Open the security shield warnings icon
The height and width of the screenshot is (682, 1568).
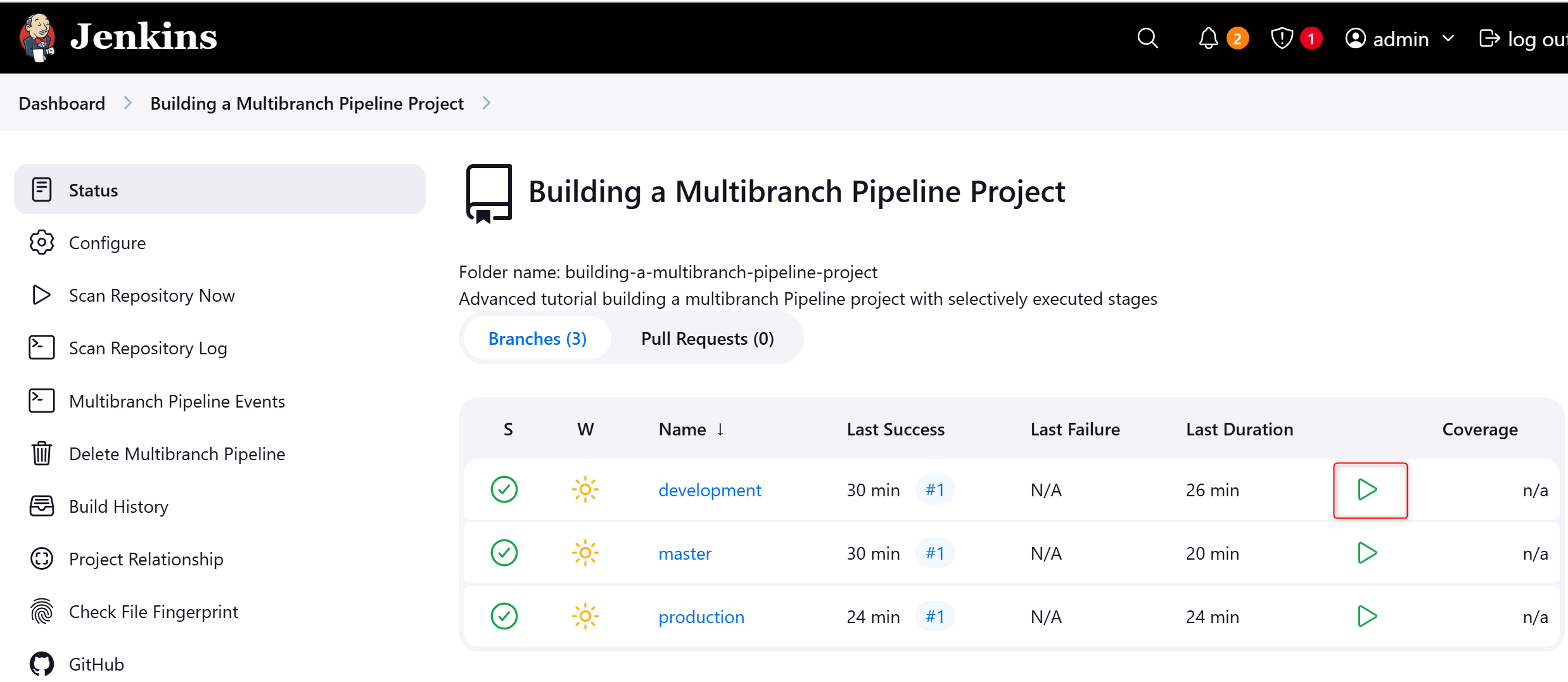coord(1282,38)
